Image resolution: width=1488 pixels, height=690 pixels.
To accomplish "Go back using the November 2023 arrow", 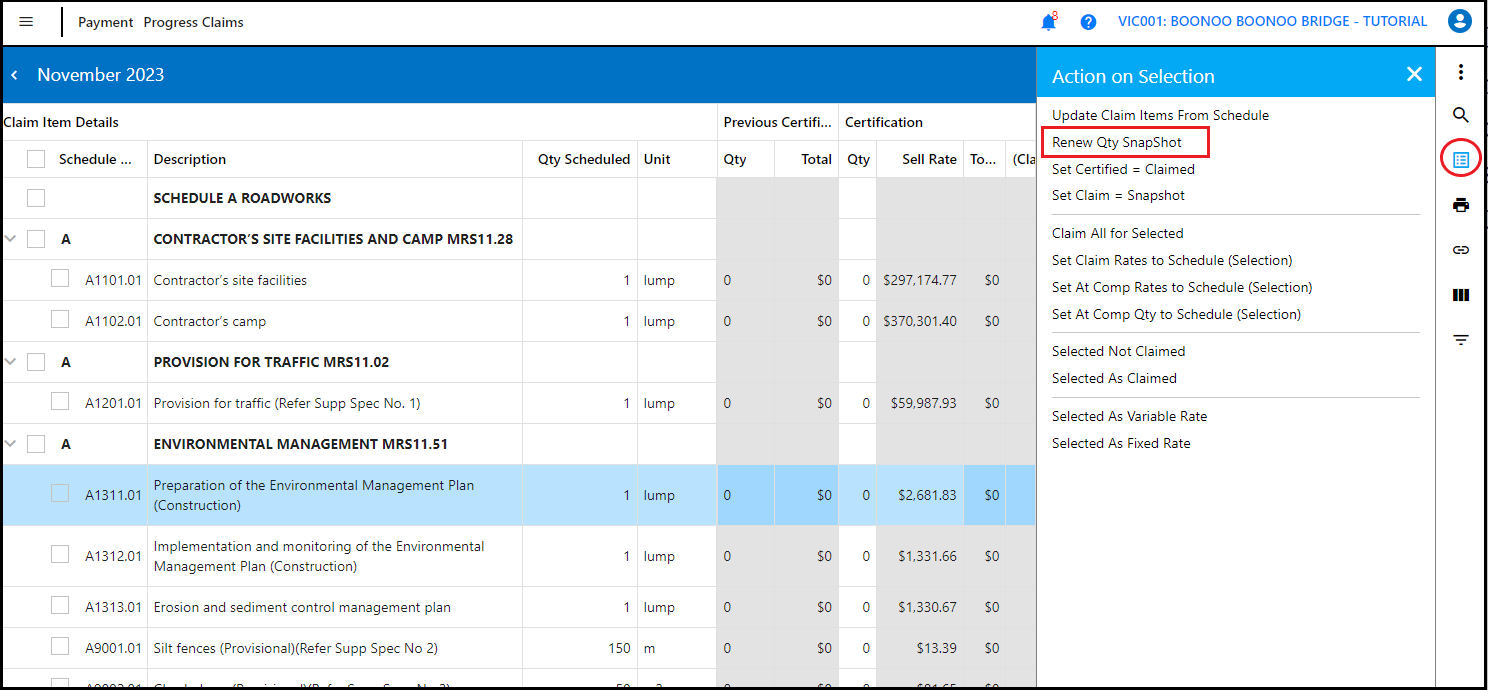I will click(x=14, y=75).
